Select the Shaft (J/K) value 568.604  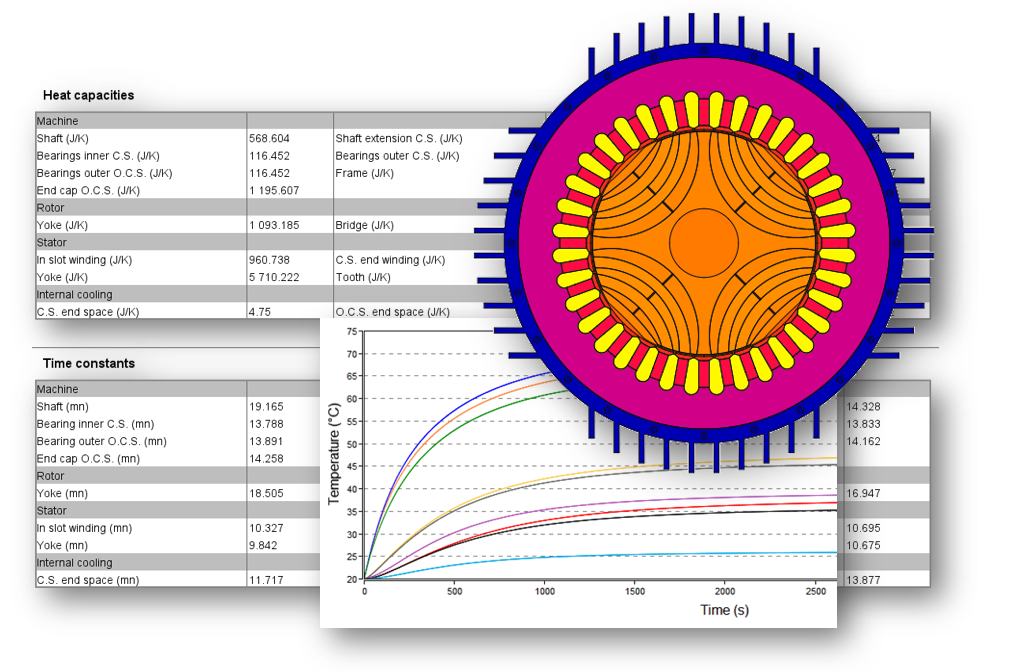coord(269,139)
